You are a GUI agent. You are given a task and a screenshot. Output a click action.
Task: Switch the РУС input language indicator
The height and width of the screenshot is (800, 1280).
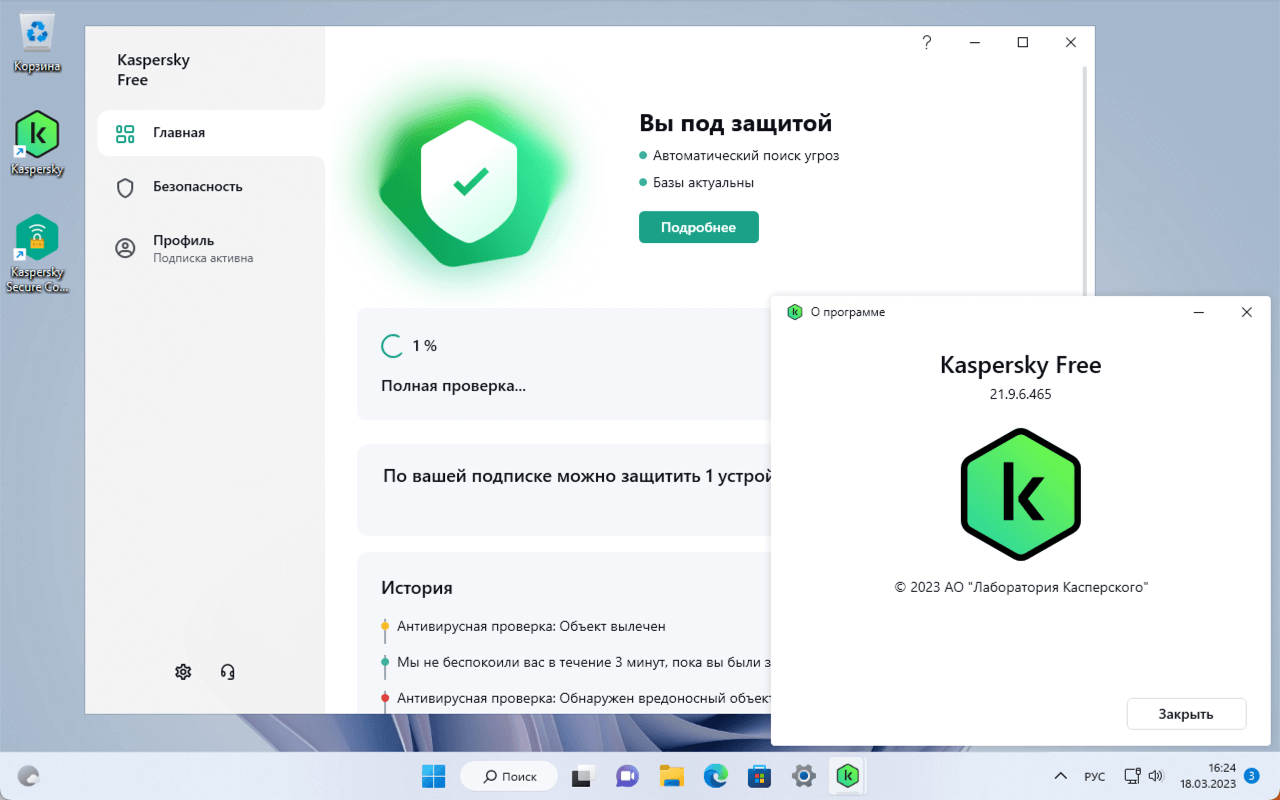point(1095,776)
